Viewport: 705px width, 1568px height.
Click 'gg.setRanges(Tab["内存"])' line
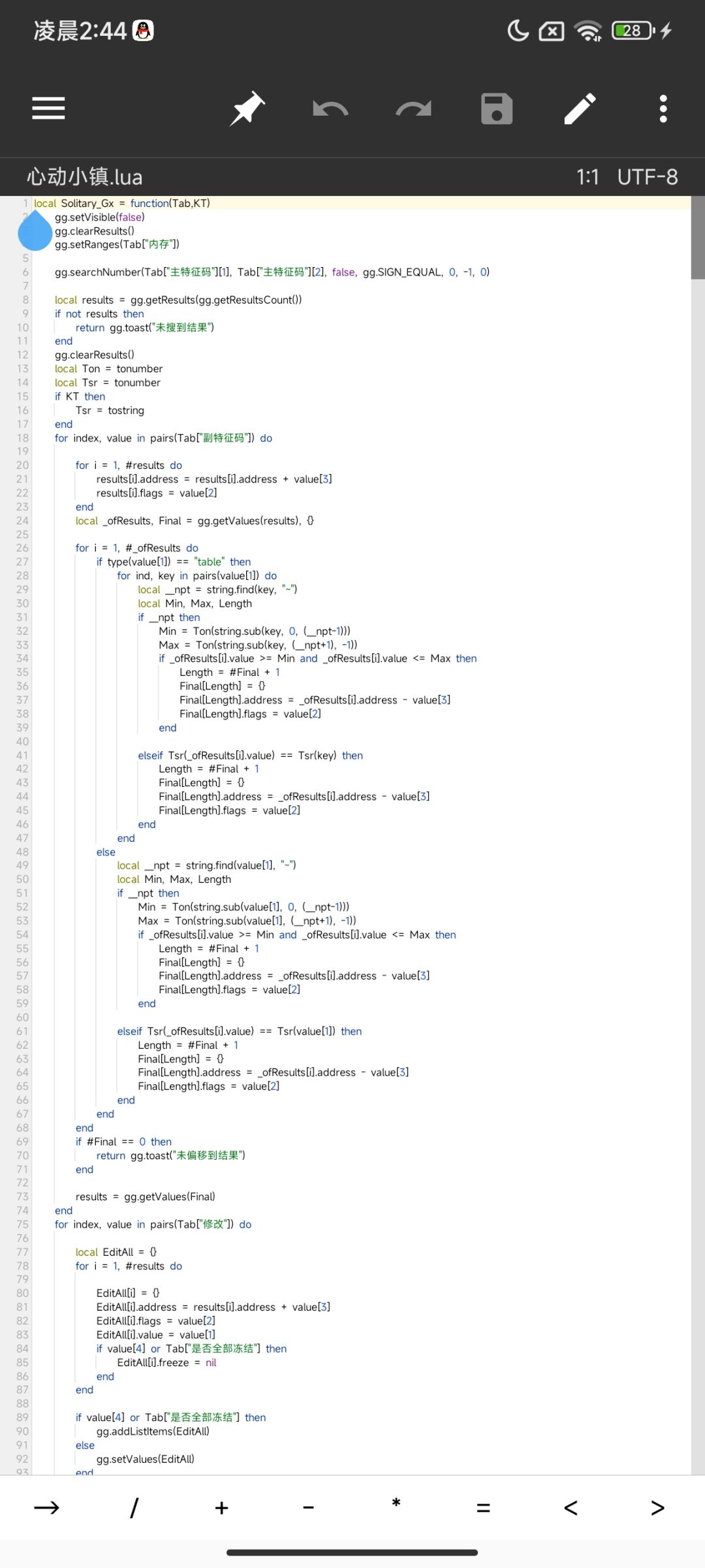pyautogui.click(x=117, y=245)
